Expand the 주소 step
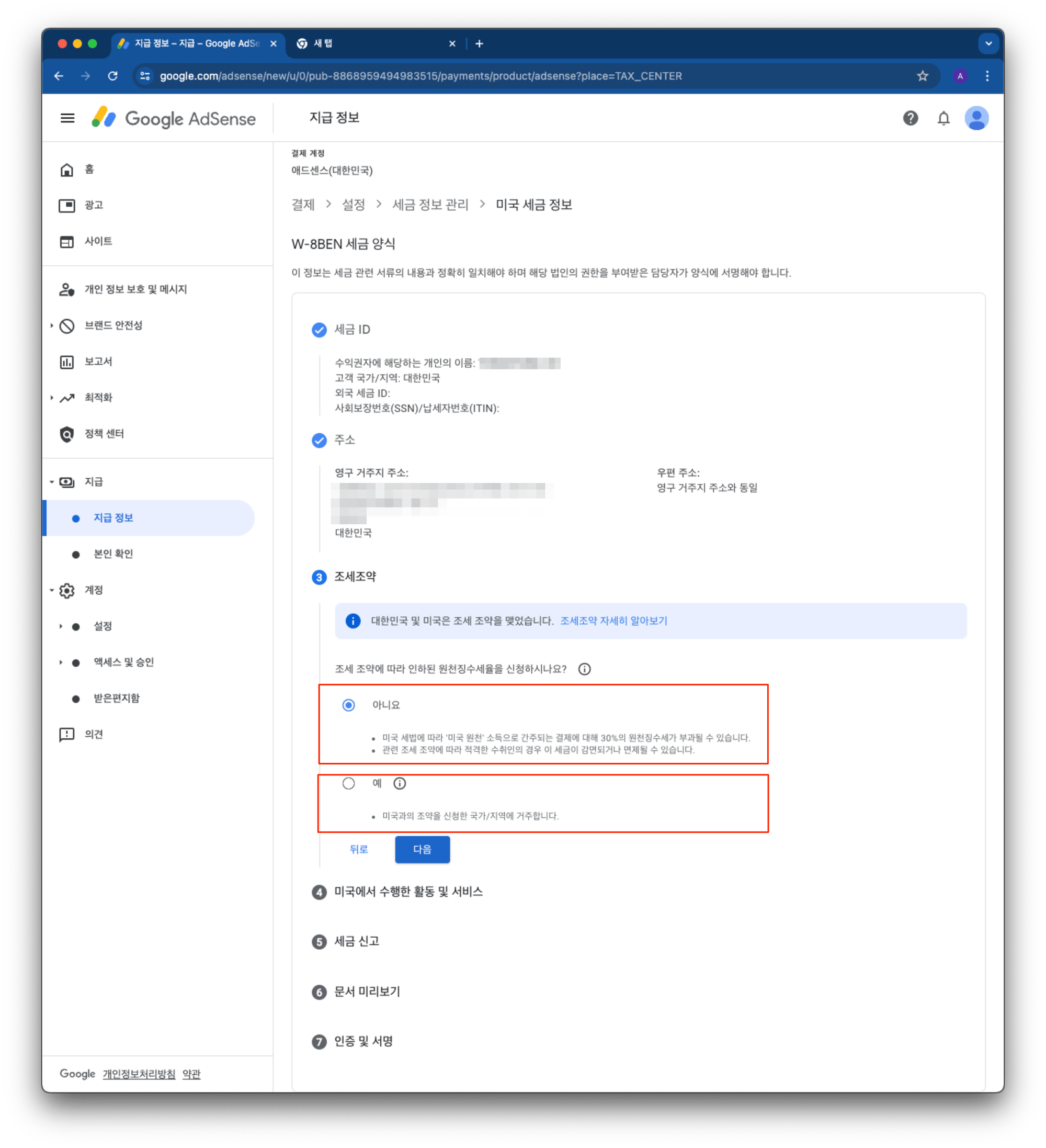The image size is (1046, 1148). pyautogui.click(x=334, y=440)
